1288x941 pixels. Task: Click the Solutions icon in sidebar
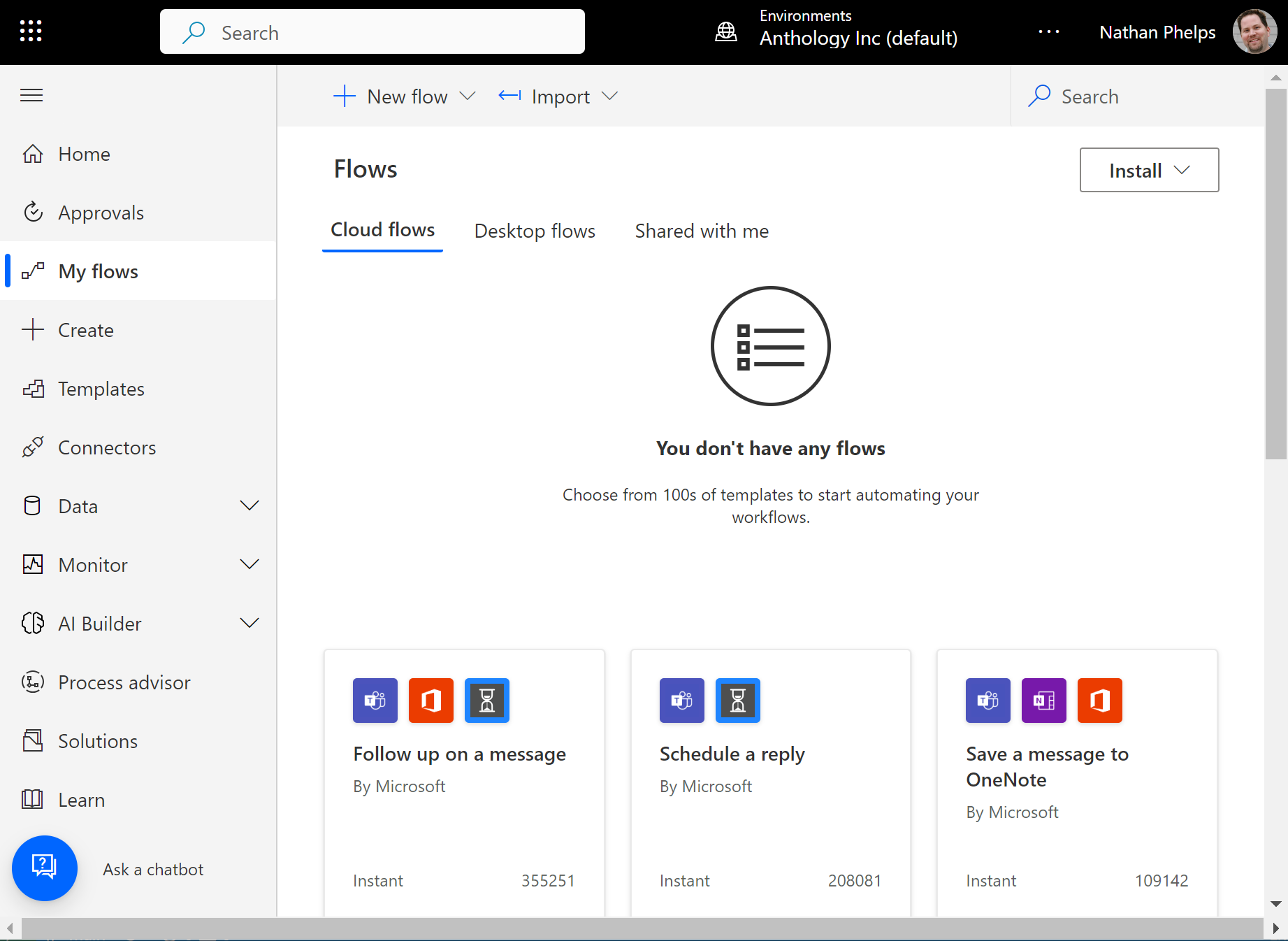click(x=33, y=741)
